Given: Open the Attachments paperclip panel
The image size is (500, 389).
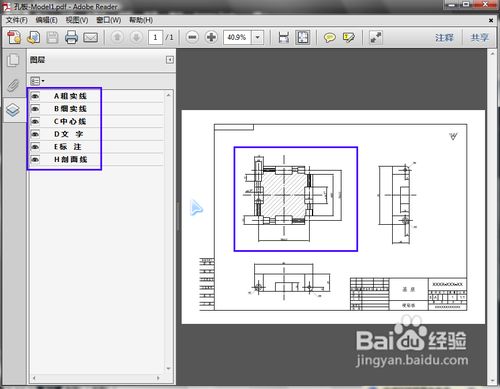Looking at the screenshot, I should click(x=13, y=85).
